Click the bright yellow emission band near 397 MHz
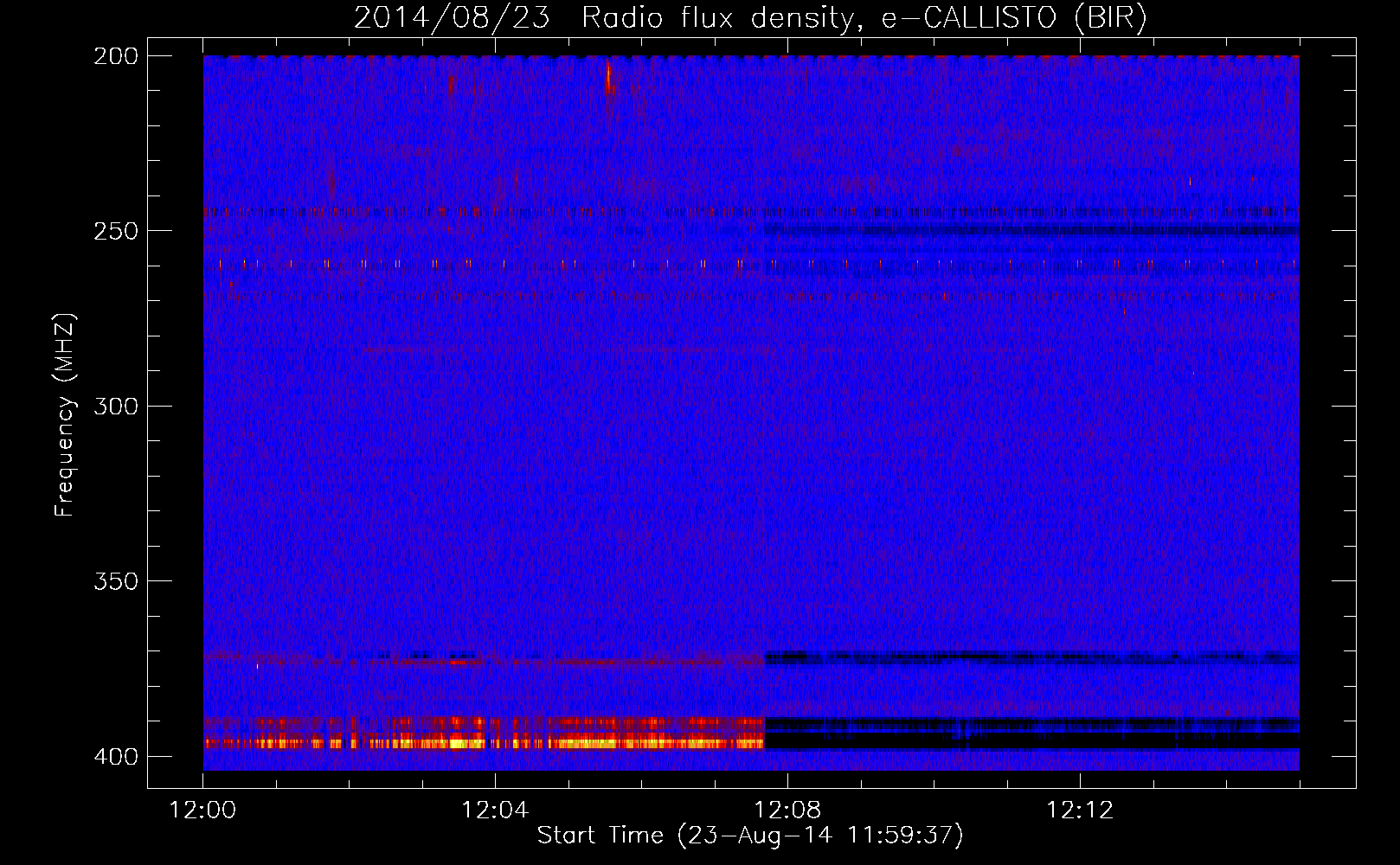The width and height of the screenshot is (1400, 865). [485, 742]
